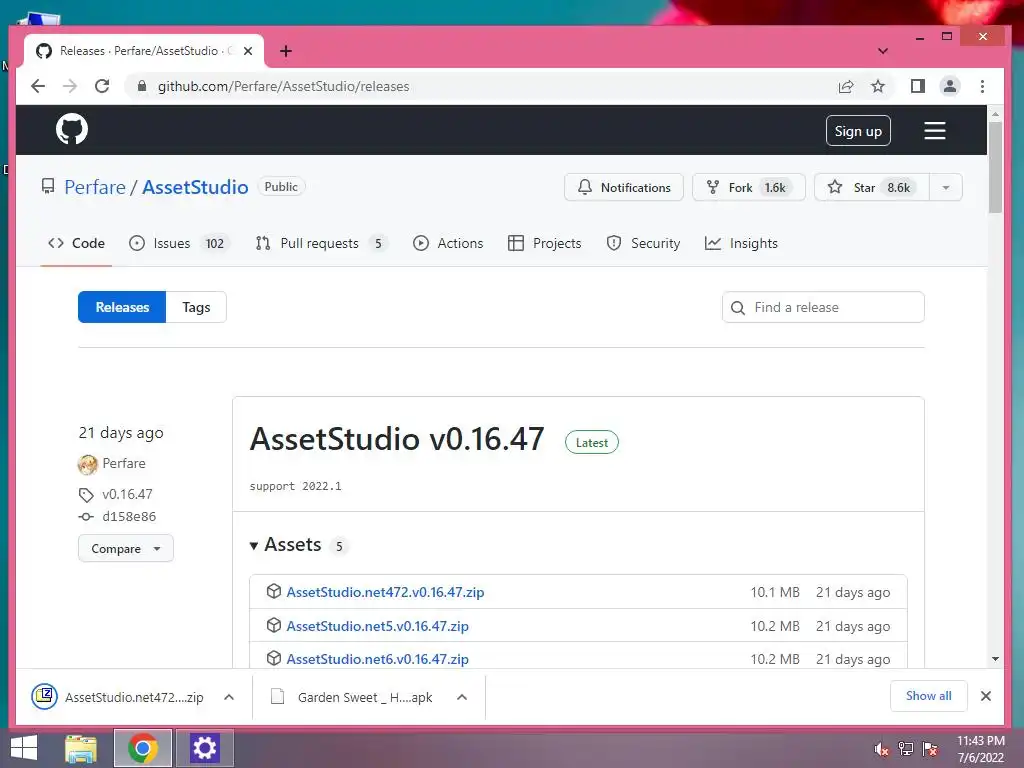Click the page vertical scrollbar thumb

(995, 167)
